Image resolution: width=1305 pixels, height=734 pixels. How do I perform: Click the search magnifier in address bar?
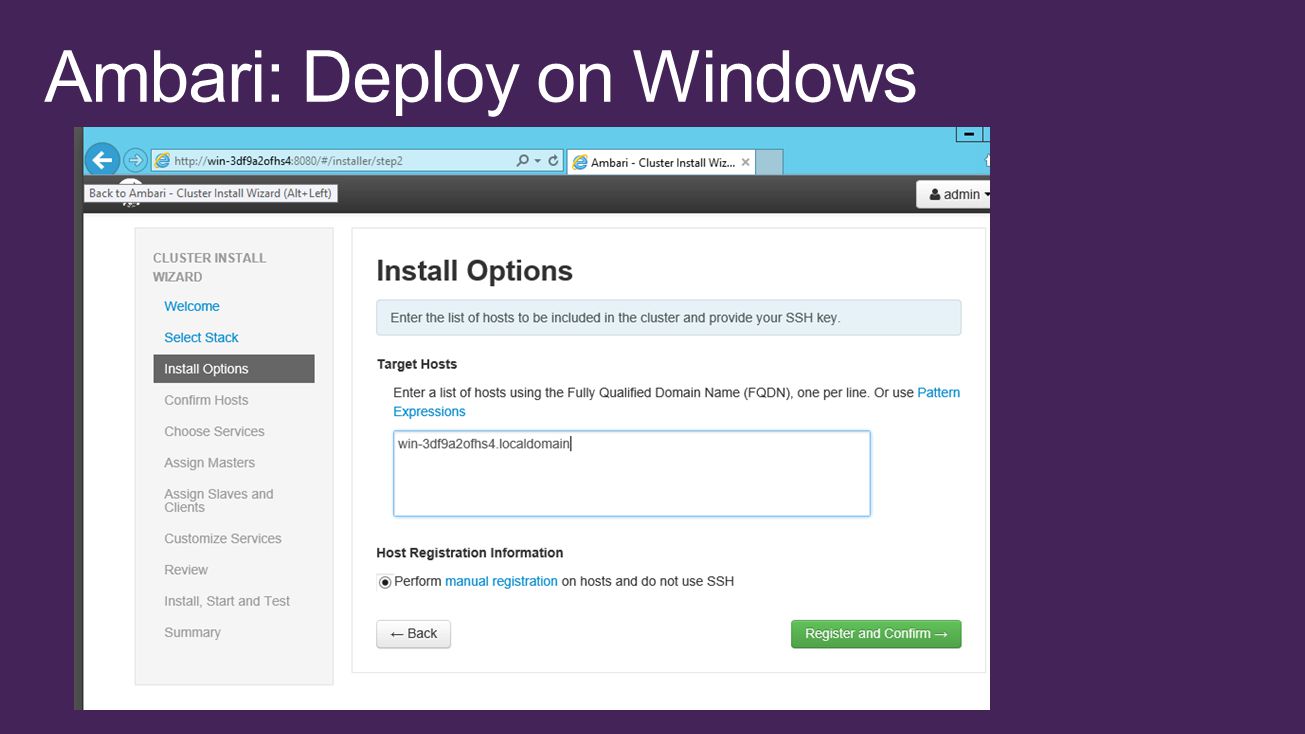pos(522,161)
